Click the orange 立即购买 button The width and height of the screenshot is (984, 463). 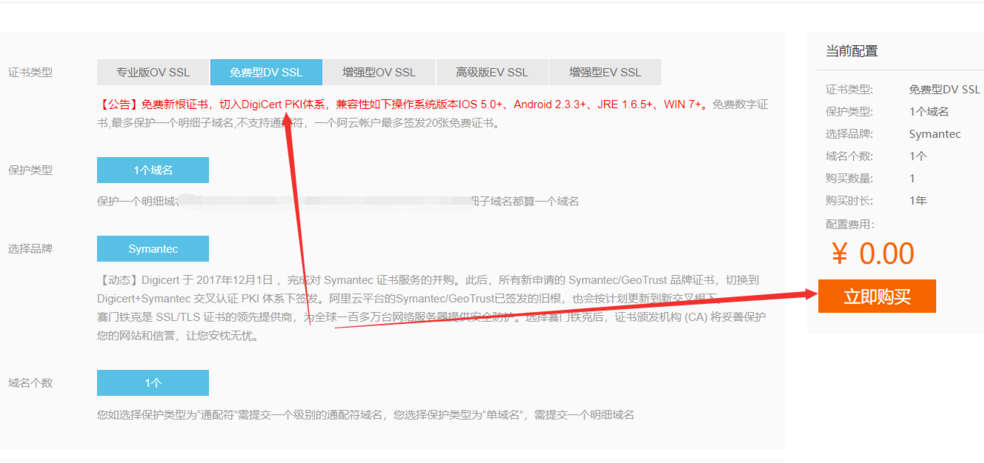coord(877,297)
